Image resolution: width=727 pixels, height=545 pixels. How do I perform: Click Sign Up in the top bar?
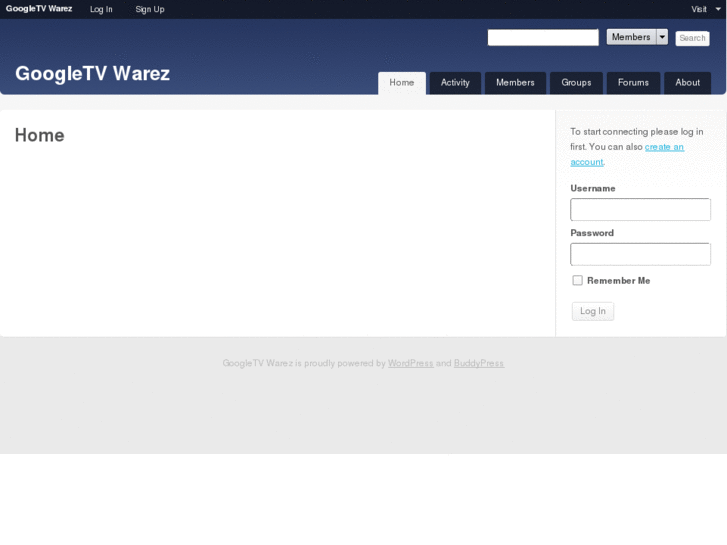[x=150, y=9]
